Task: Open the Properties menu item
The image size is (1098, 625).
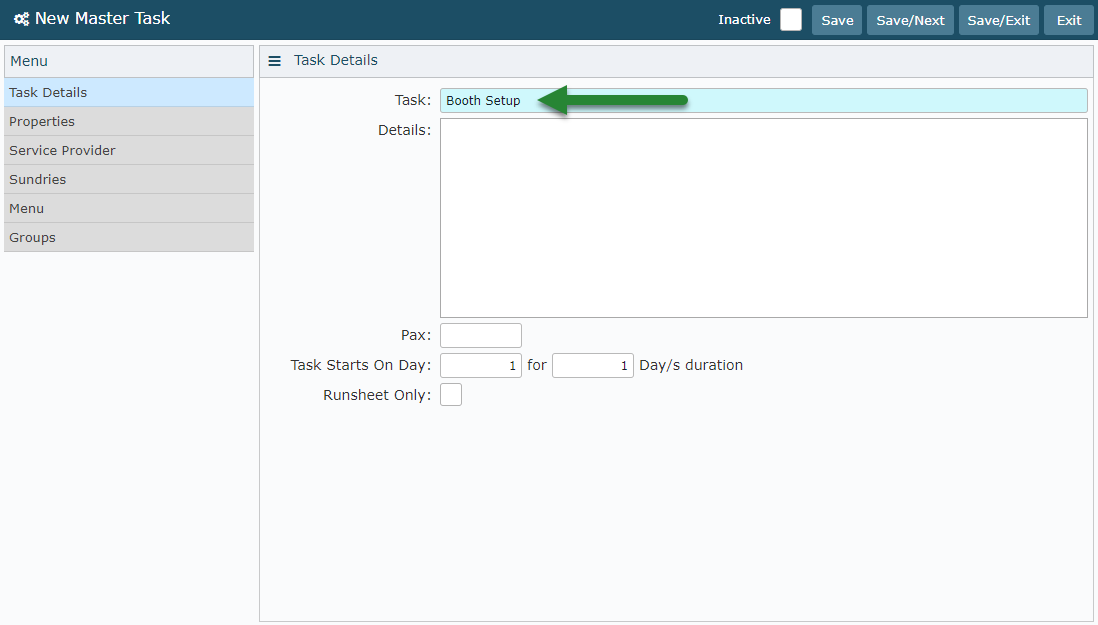Action: (x=129, y=121)
